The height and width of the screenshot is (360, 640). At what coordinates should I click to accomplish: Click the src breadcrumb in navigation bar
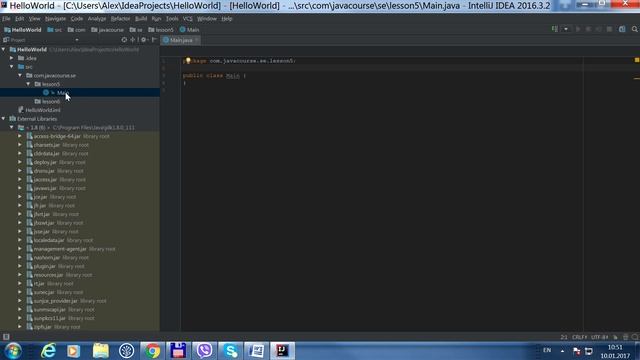(x=55, y=30)
